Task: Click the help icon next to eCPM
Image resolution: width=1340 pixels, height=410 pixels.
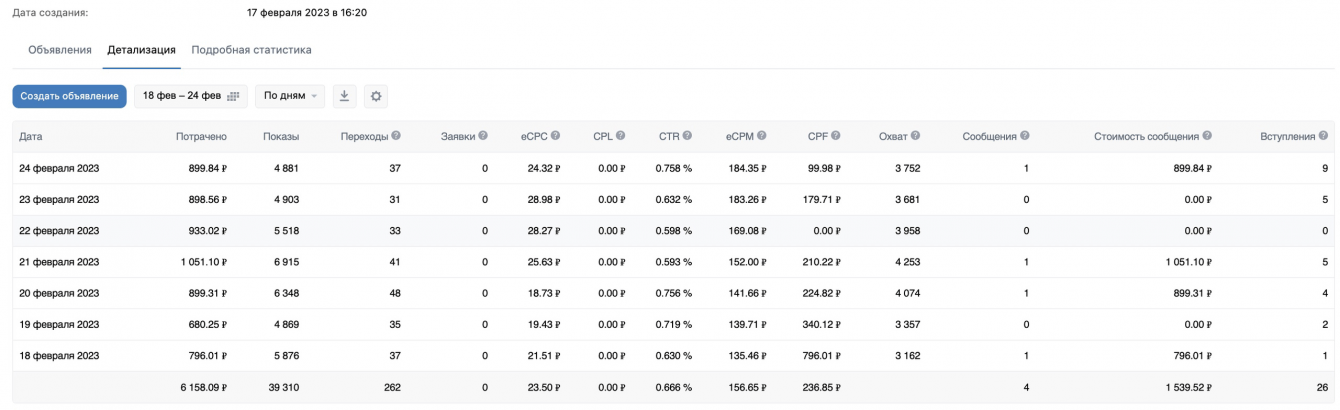Action: [762, 136]
